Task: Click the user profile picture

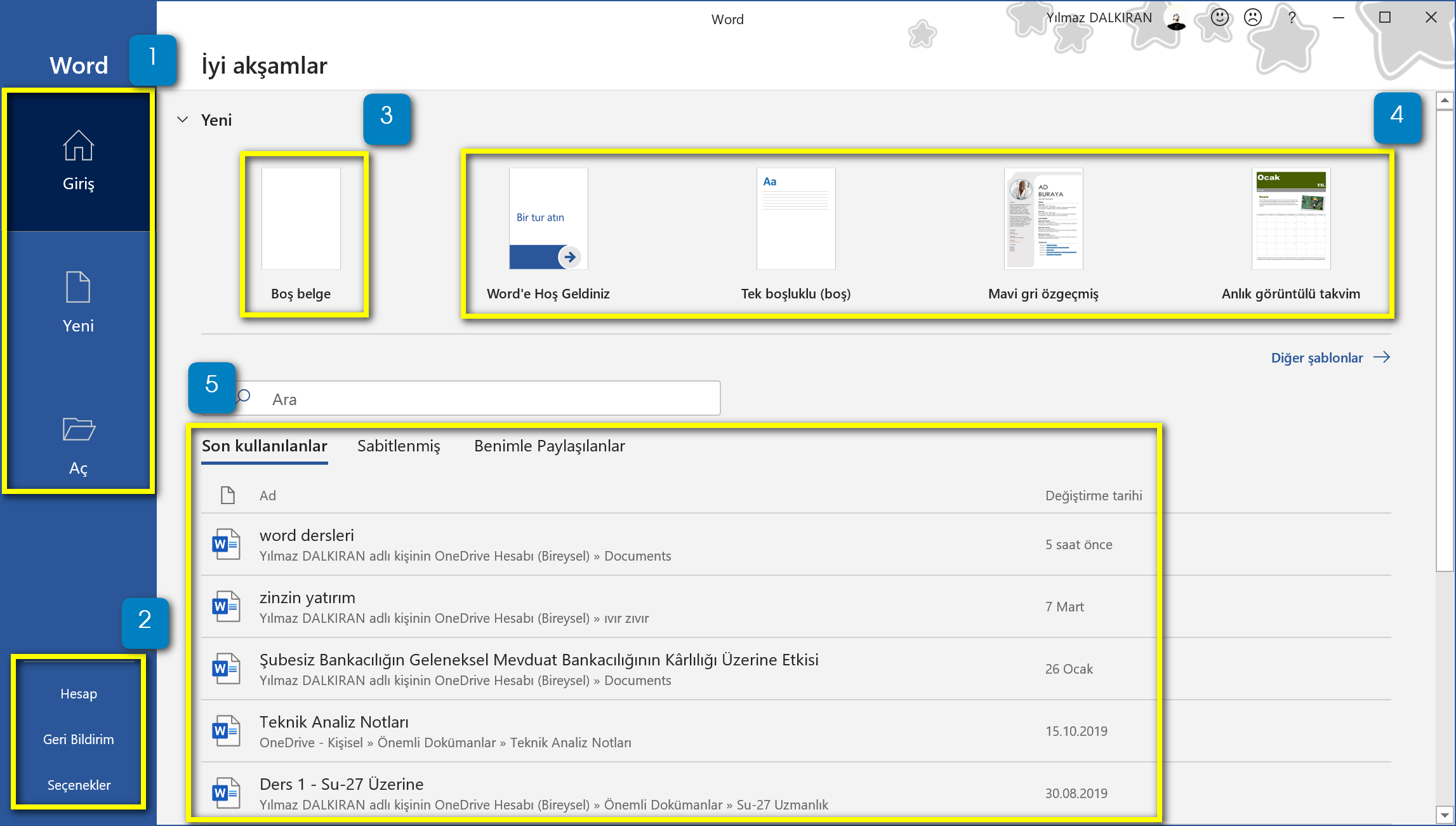Action: (x=1176, y=19)
